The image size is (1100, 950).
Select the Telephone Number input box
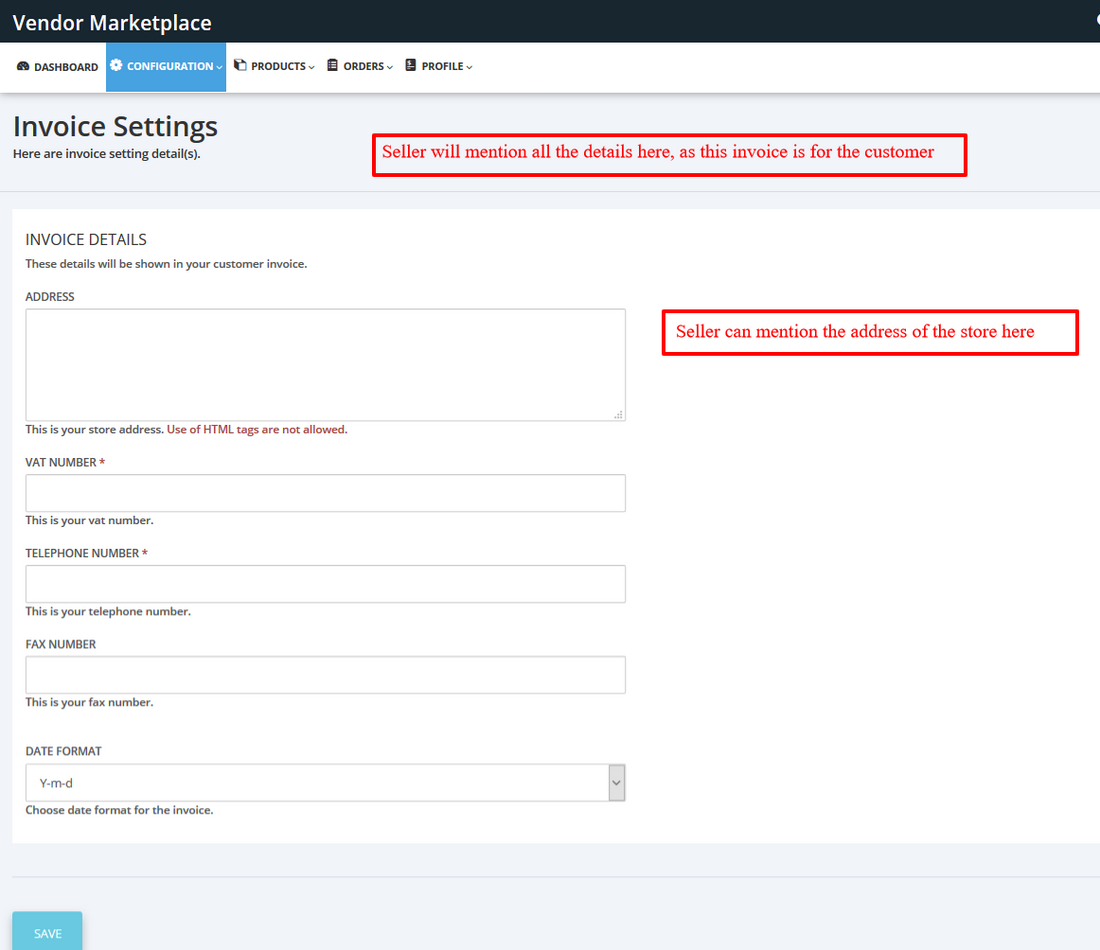tap(325, 584)
